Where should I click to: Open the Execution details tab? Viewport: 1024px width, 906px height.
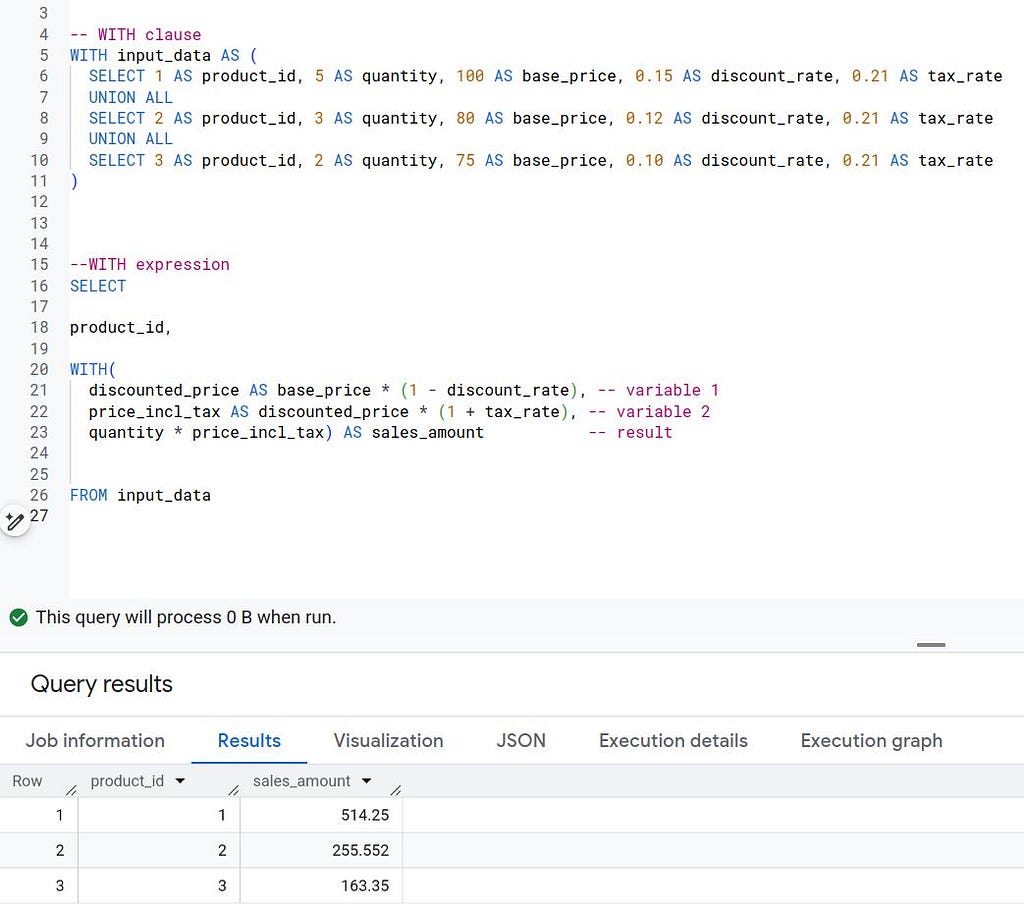673,741
